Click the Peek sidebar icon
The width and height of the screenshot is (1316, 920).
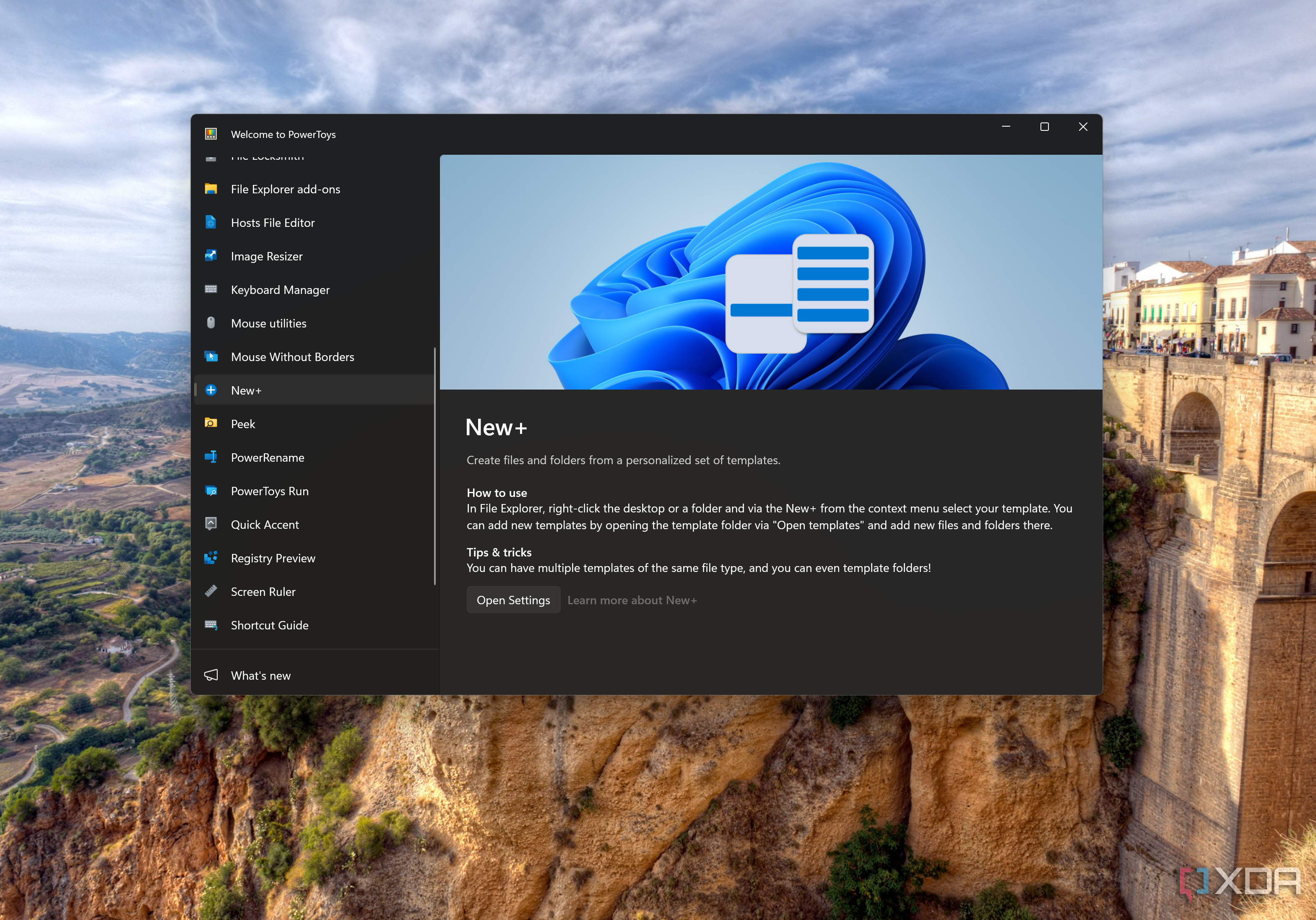[x=211, y=424]
